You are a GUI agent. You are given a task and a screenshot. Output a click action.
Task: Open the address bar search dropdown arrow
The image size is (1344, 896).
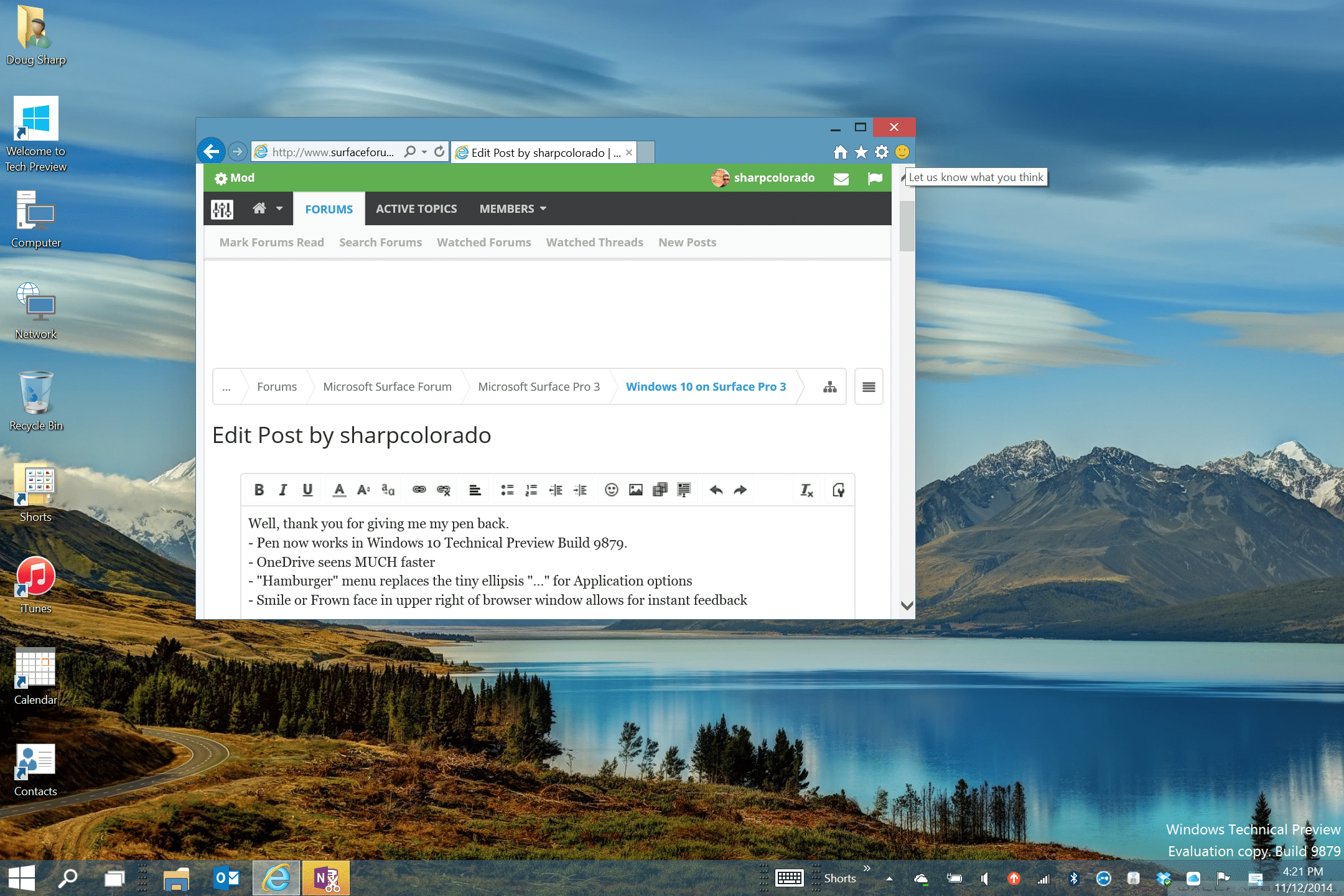coord(424,152)
